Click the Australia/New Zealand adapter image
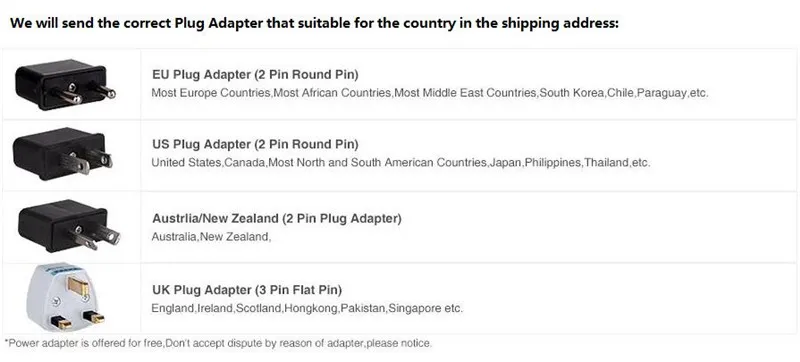 point(69,226)
